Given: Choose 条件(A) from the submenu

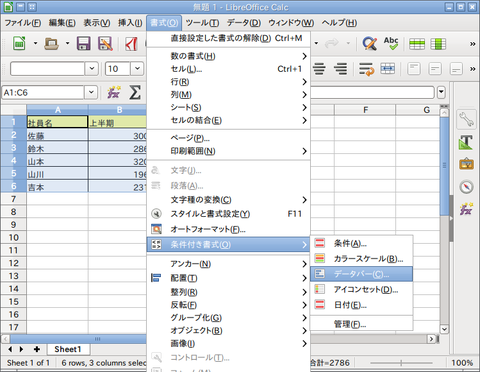Looking at the screenshot, I should [x=361, y=243].
